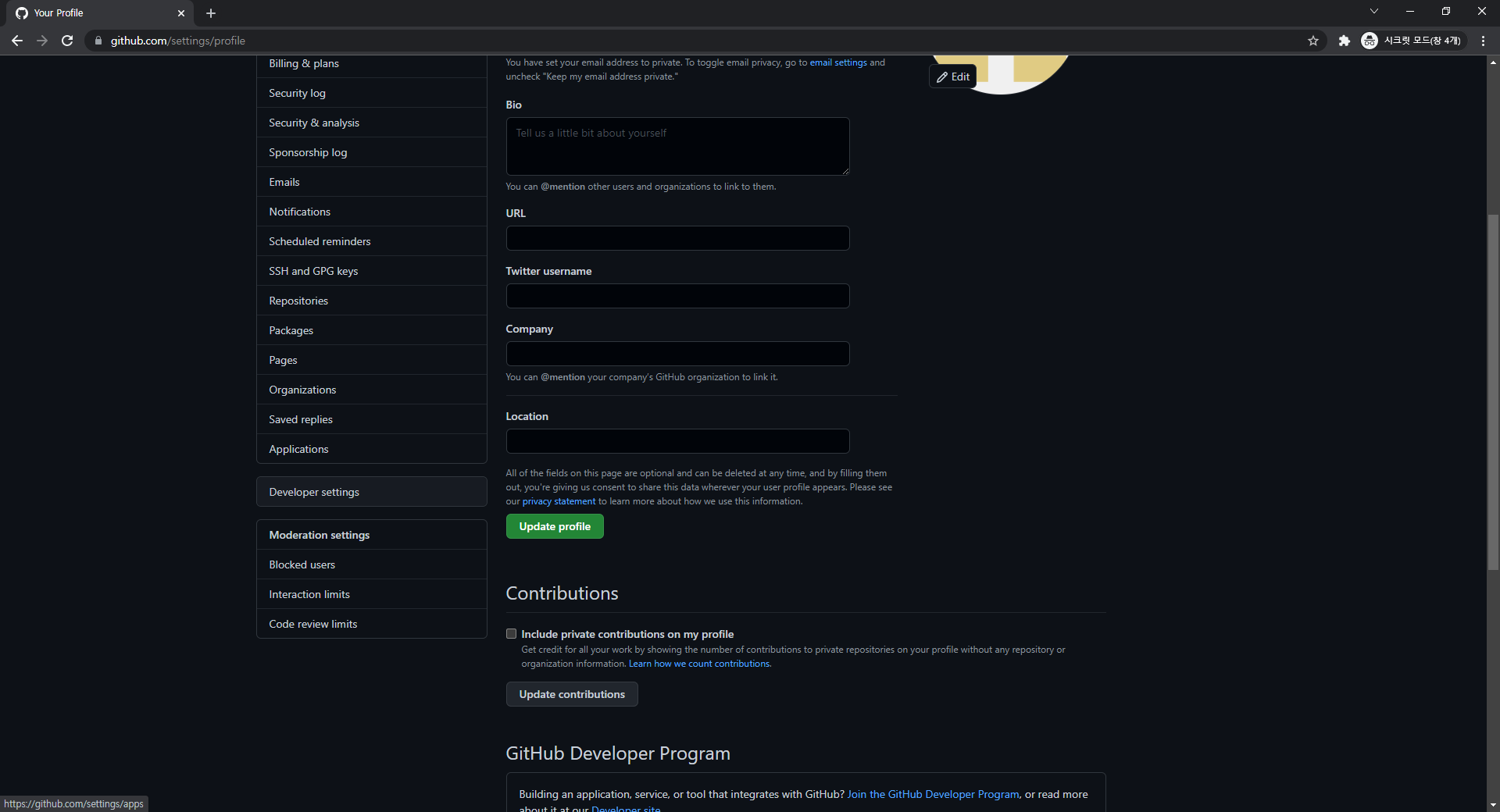Screen dimensions: 1500x812
Task: Close the Your Profile tab
Action: tap(181, 13)
